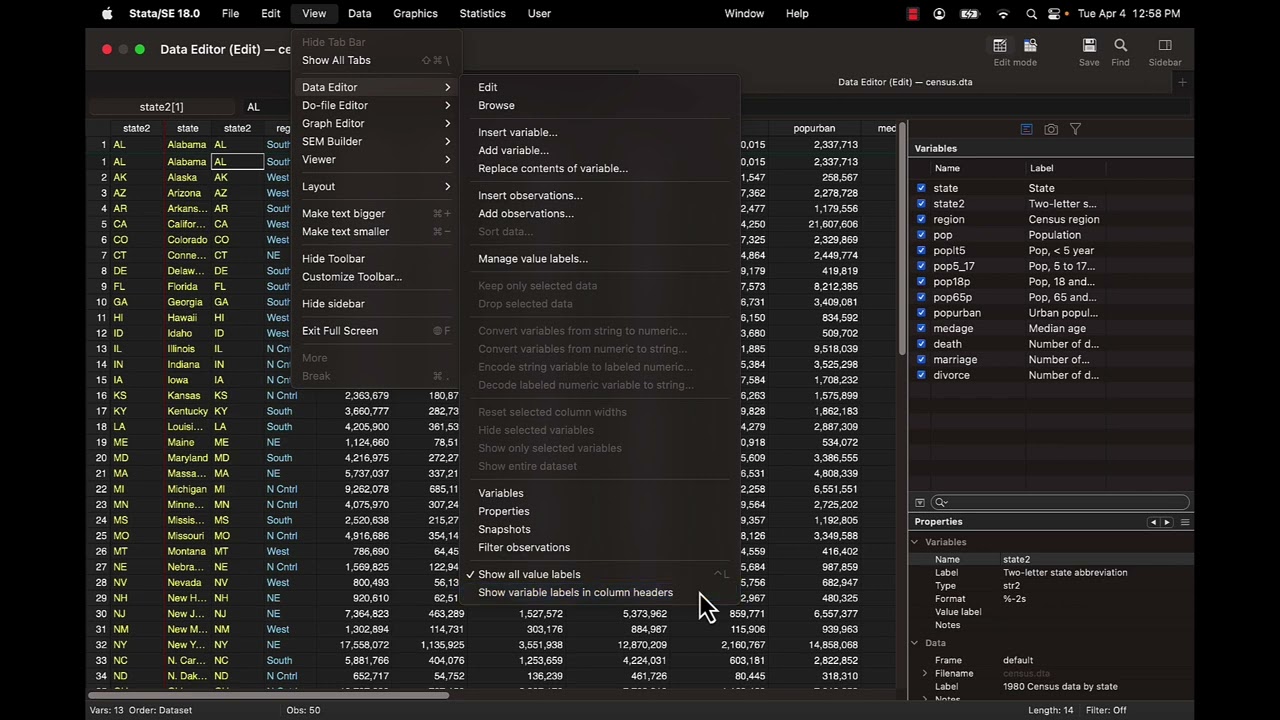Toggle the pop variable checkbox
The image size is (1280, 720).
pyautogui.click(x=921, y=235)
